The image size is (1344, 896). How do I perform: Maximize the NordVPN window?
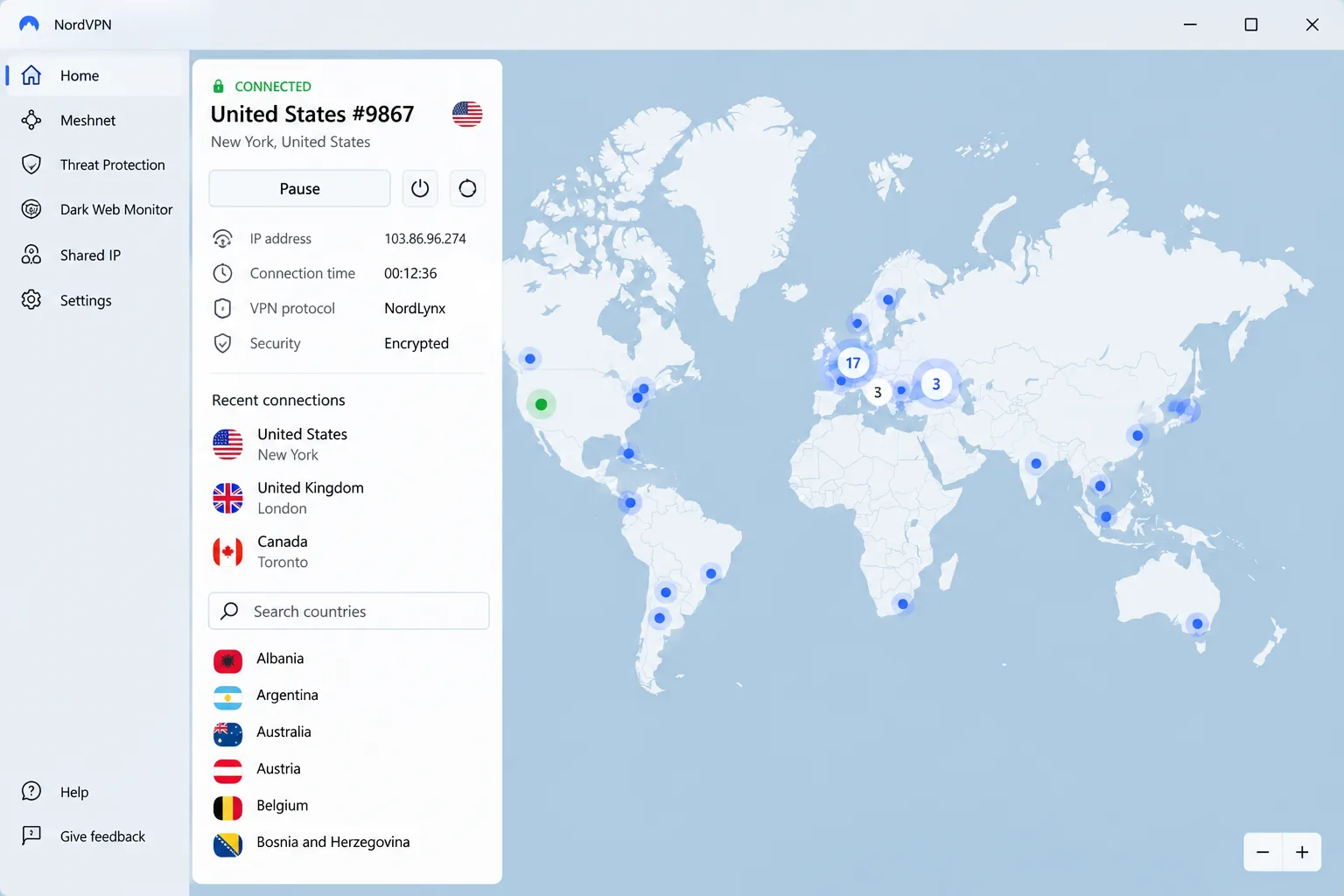coord(1251,24)
